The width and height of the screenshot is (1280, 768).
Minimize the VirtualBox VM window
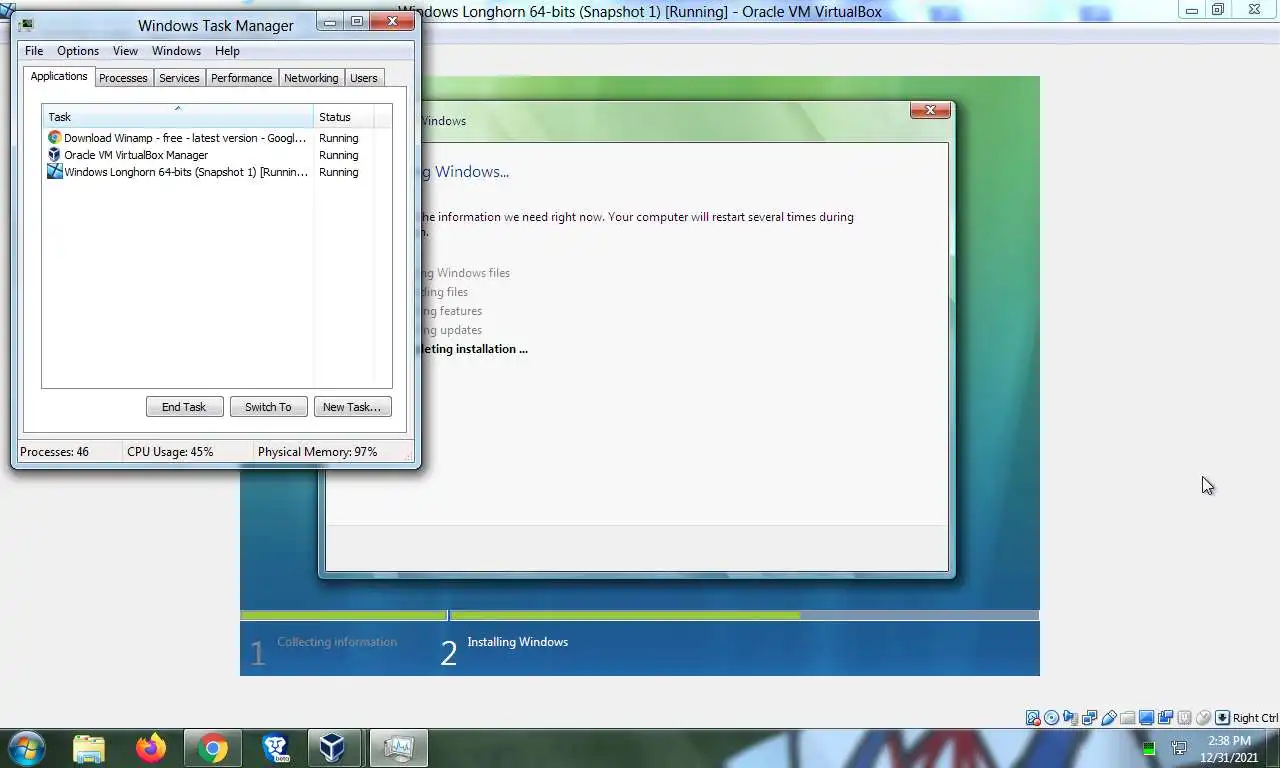coord(1190,10)
